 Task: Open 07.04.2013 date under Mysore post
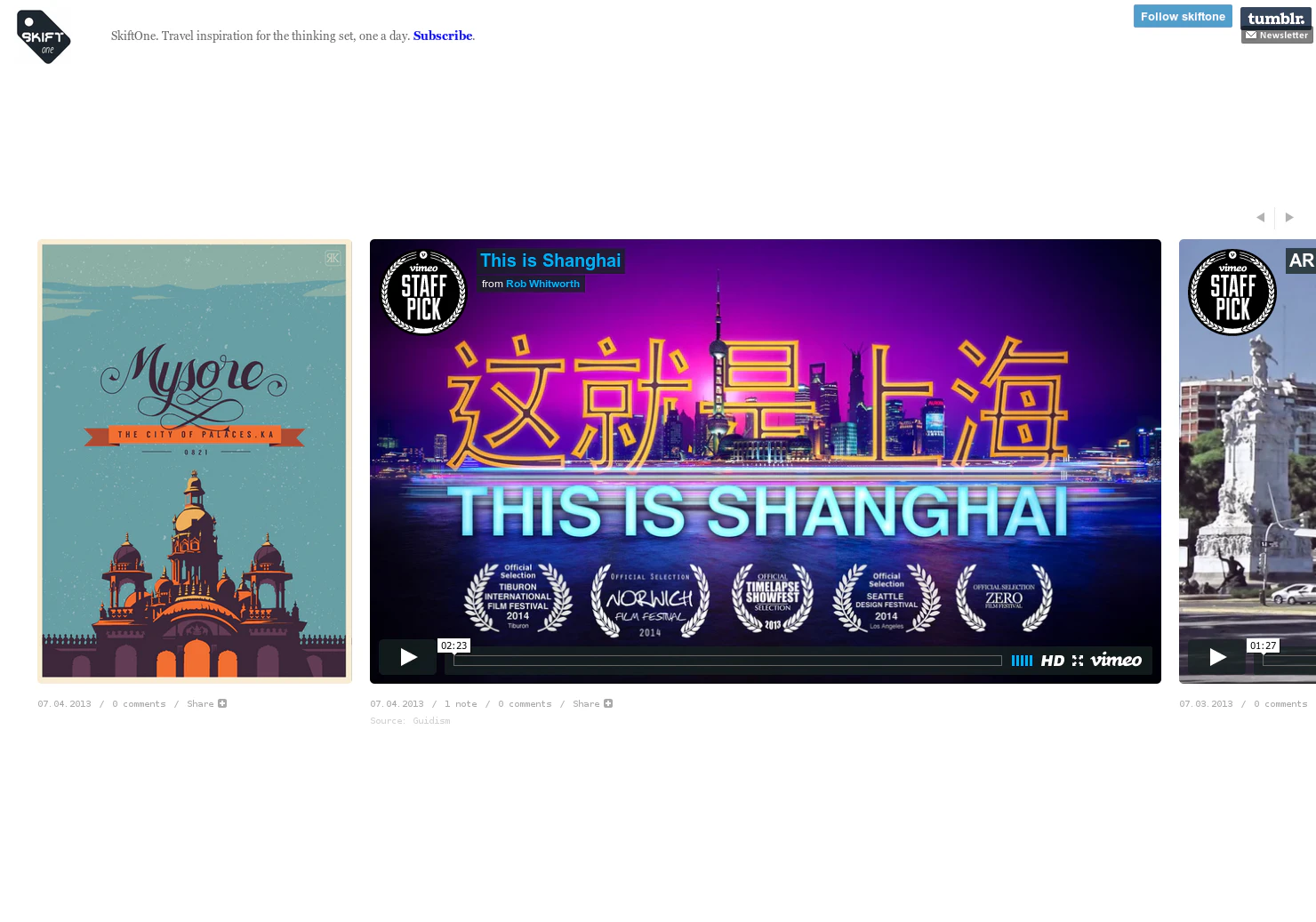[64, 704]
